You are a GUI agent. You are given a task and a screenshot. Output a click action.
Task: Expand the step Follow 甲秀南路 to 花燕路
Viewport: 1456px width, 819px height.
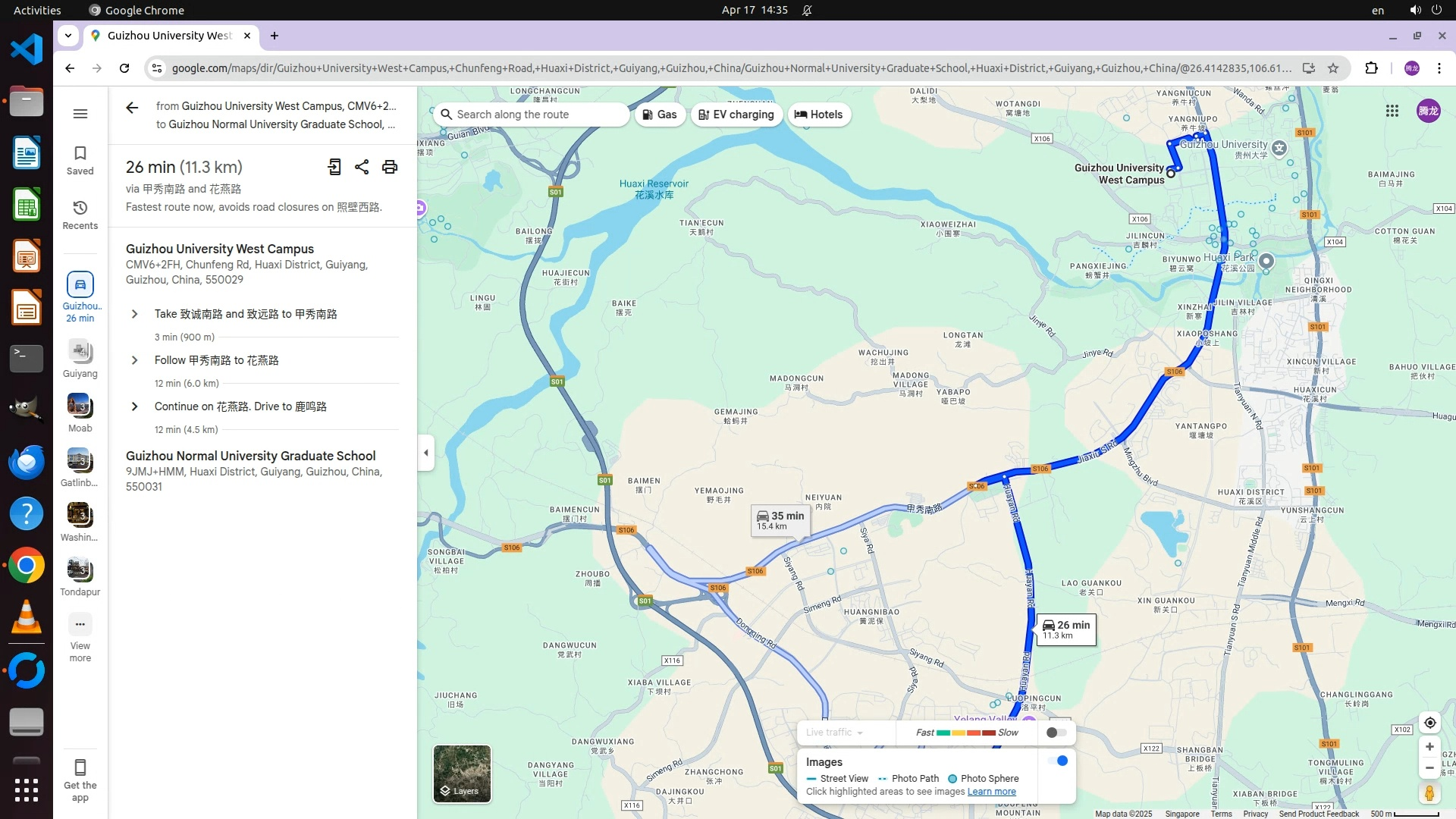point(135,360)
